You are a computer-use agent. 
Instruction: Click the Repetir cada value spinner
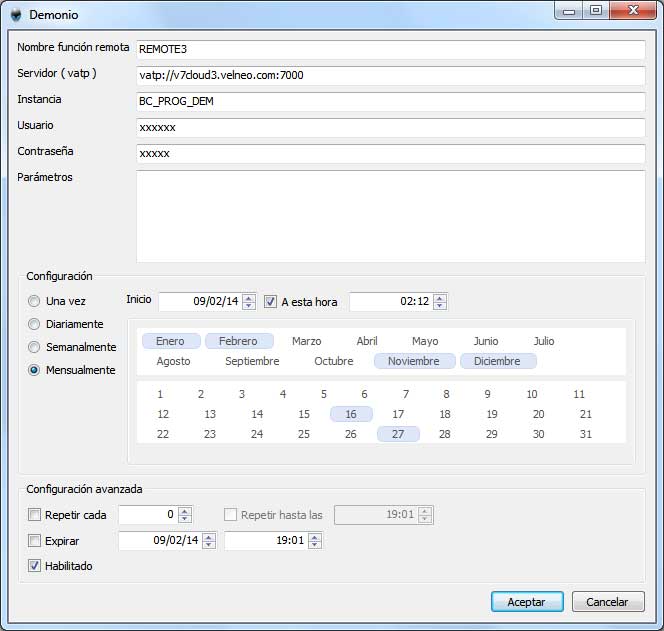185,515
